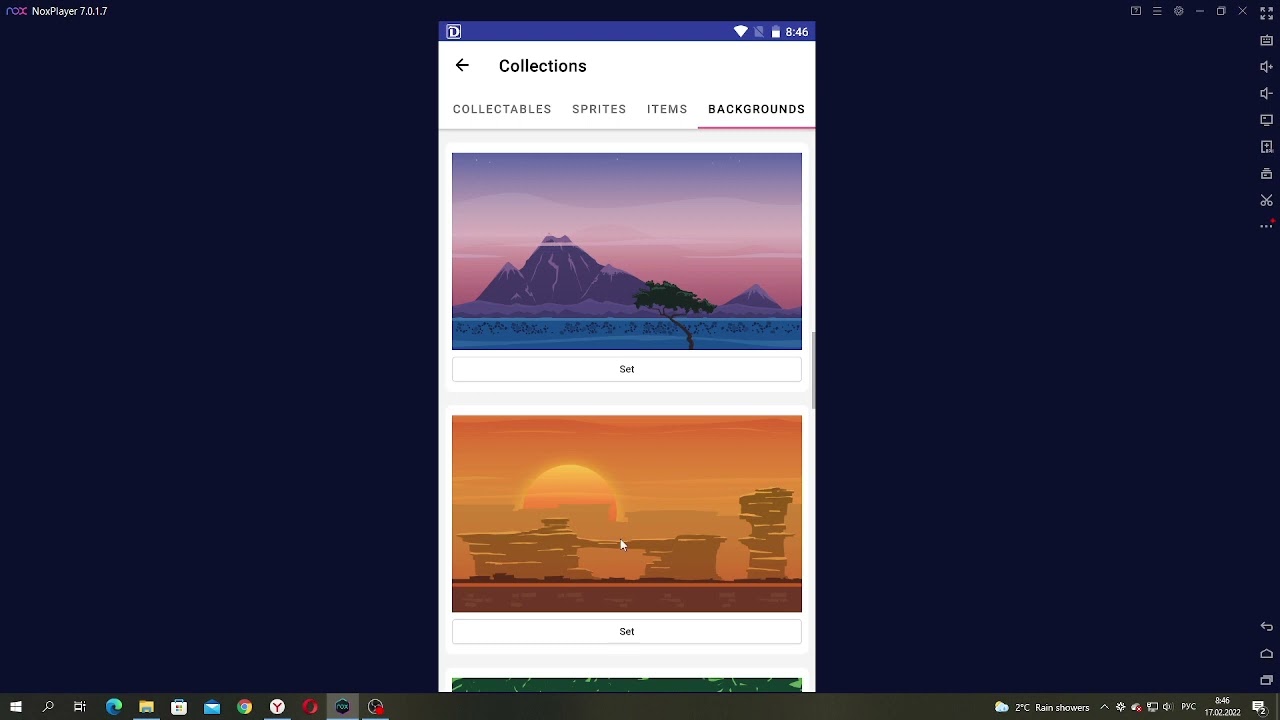Install APK via sidebar icon
This screenshot has width=1280, height=720.
pyautogui.click(x=1266, y=147)
